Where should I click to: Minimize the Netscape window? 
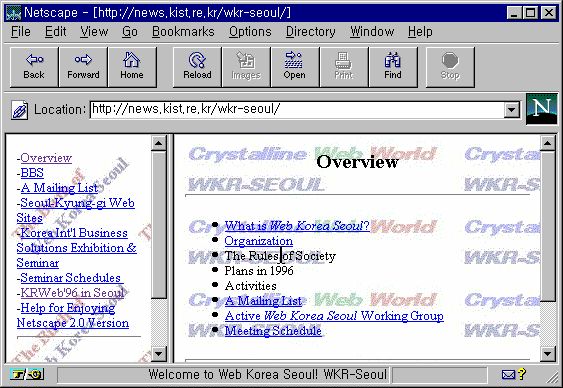point(515,13)
